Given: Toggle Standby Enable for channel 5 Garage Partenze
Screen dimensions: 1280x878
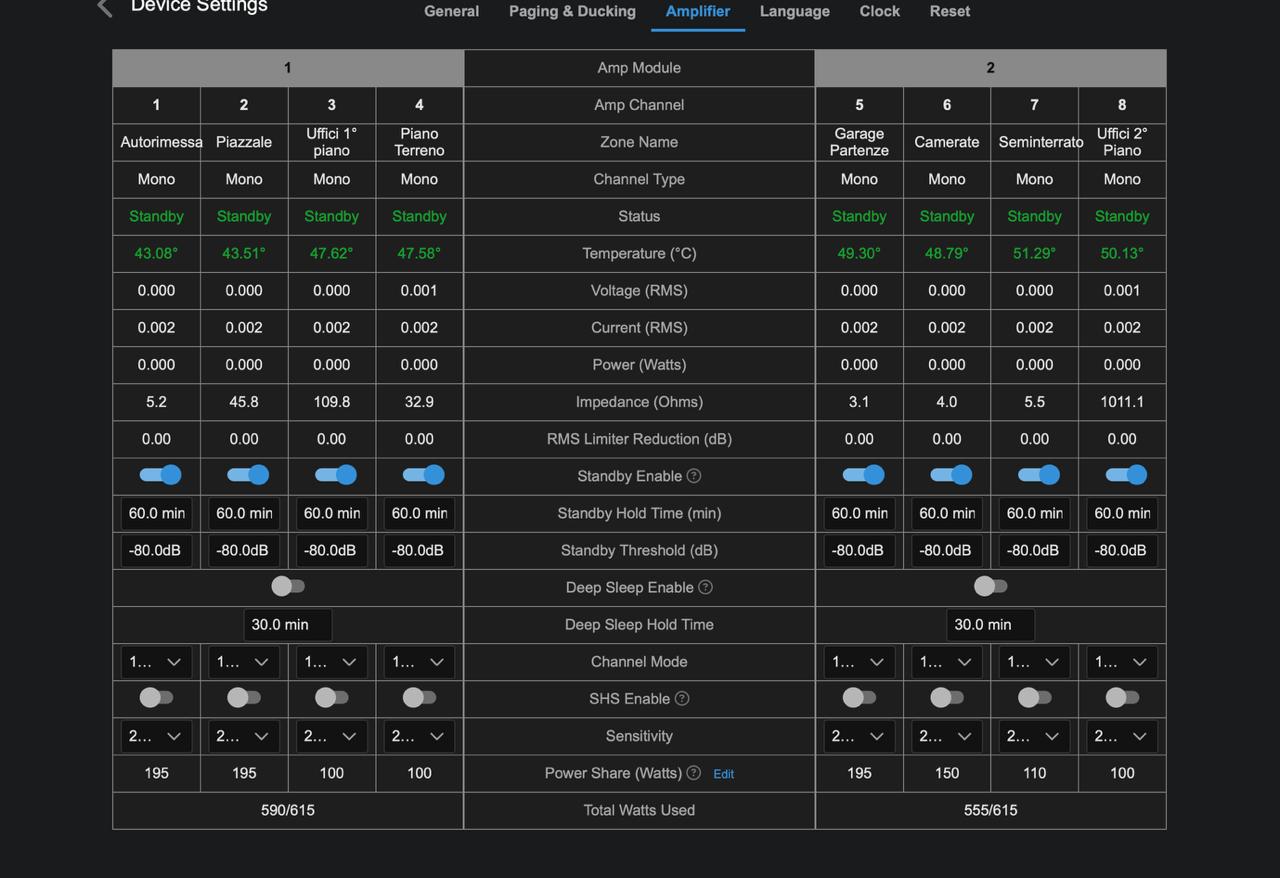Looking at the screenshot, I should coord(864,475).
